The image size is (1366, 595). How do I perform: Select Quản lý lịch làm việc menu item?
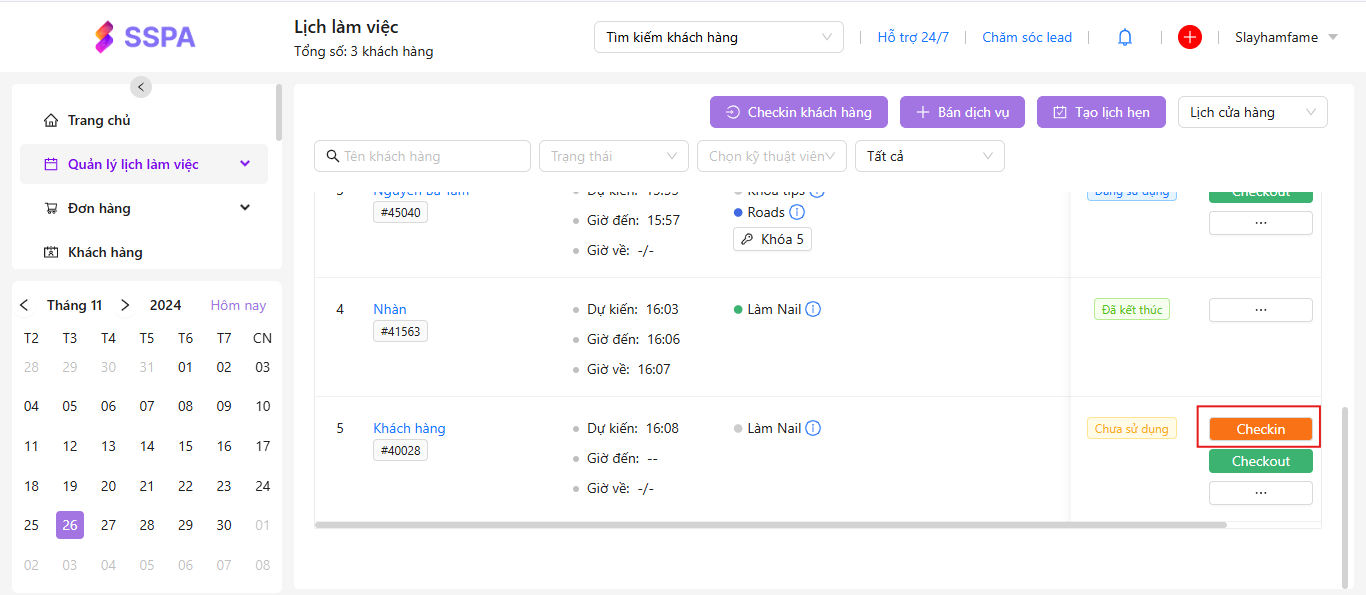pos(144,164)
